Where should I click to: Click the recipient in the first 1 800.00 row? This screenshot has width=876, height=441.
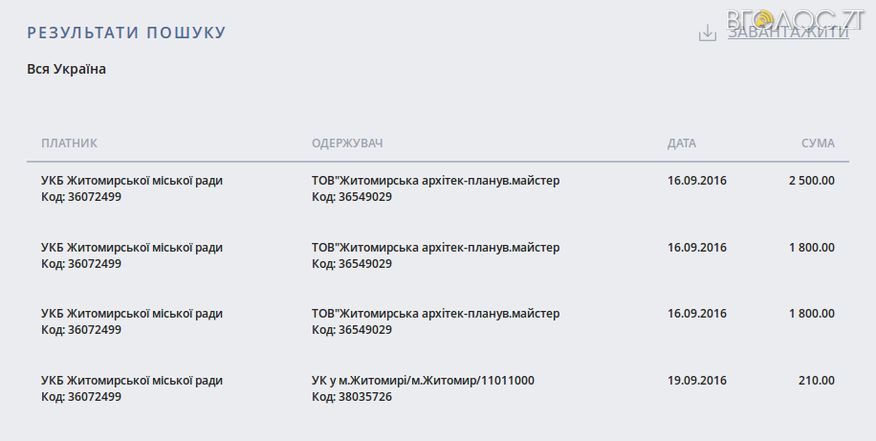point(435,247)
